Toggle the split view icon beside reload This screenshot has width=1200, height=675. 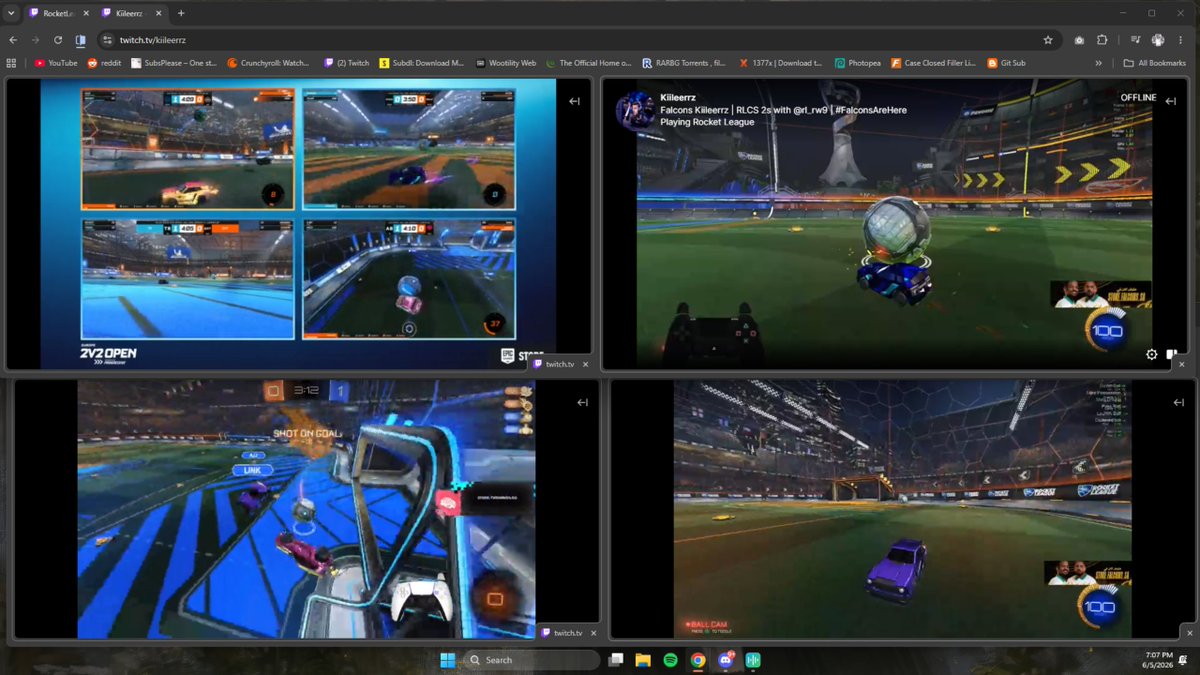tap(81, 40)
